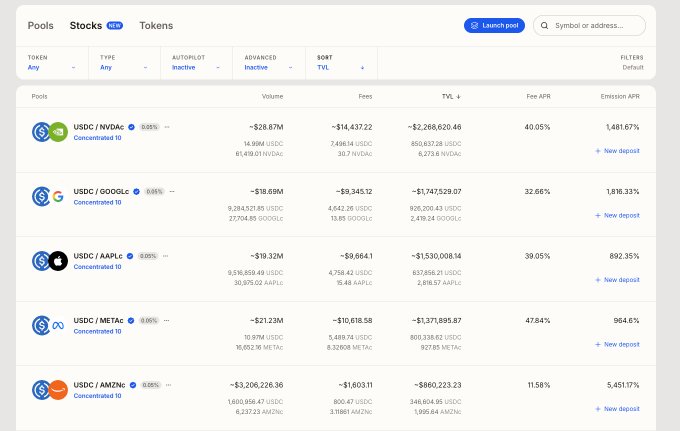Switch to the Pools tab
Image resolution: width=680 pixels, height=431 pixels.
pos(40,26)
